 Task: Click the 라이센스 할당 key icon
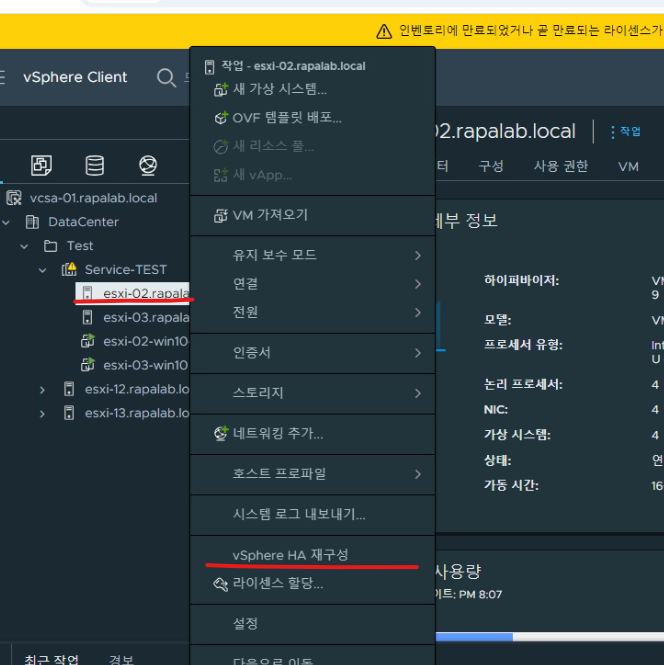click(220, 584)
